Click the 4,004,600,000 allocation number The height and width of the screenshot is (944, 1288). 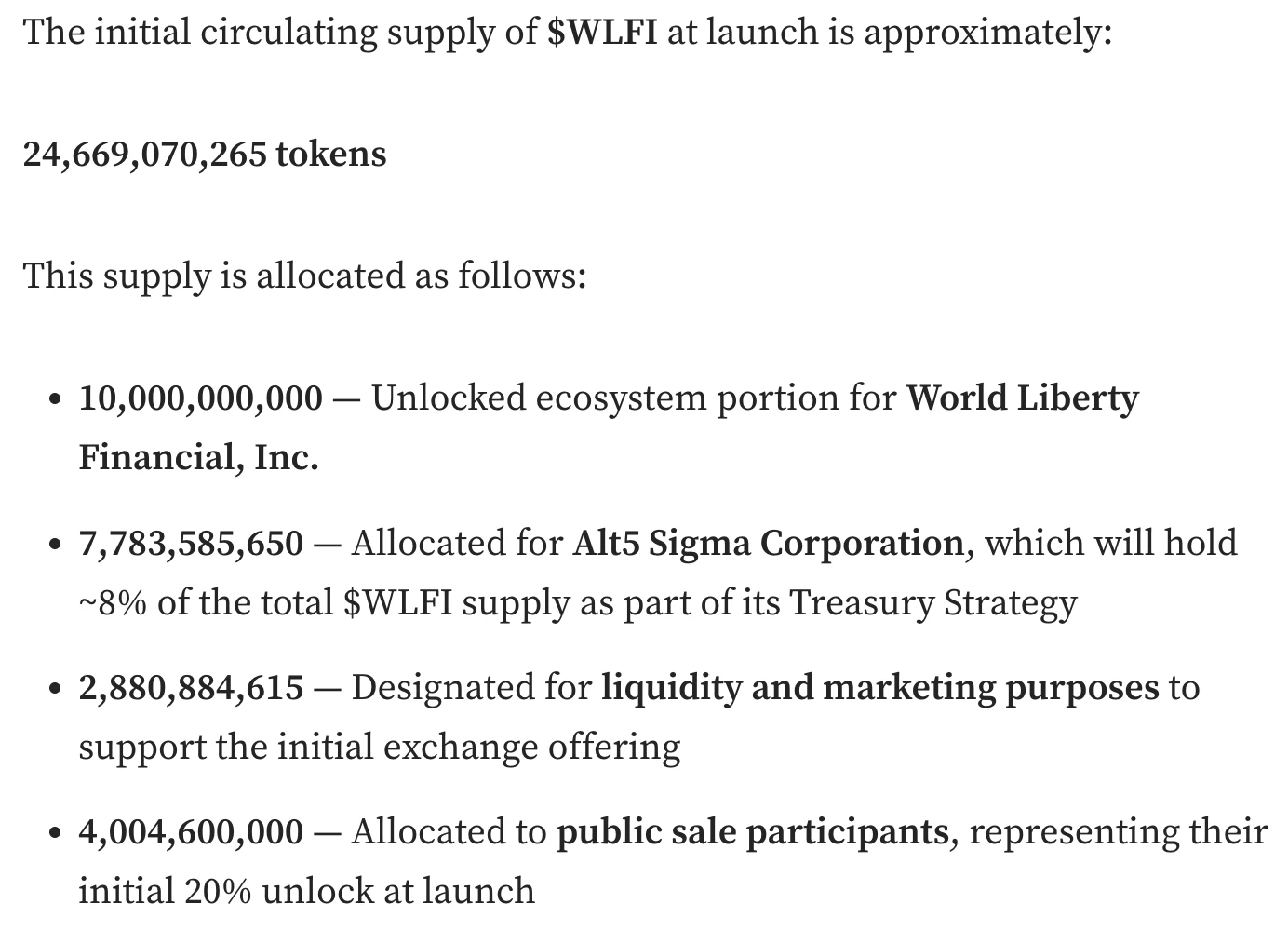[191, 831]
